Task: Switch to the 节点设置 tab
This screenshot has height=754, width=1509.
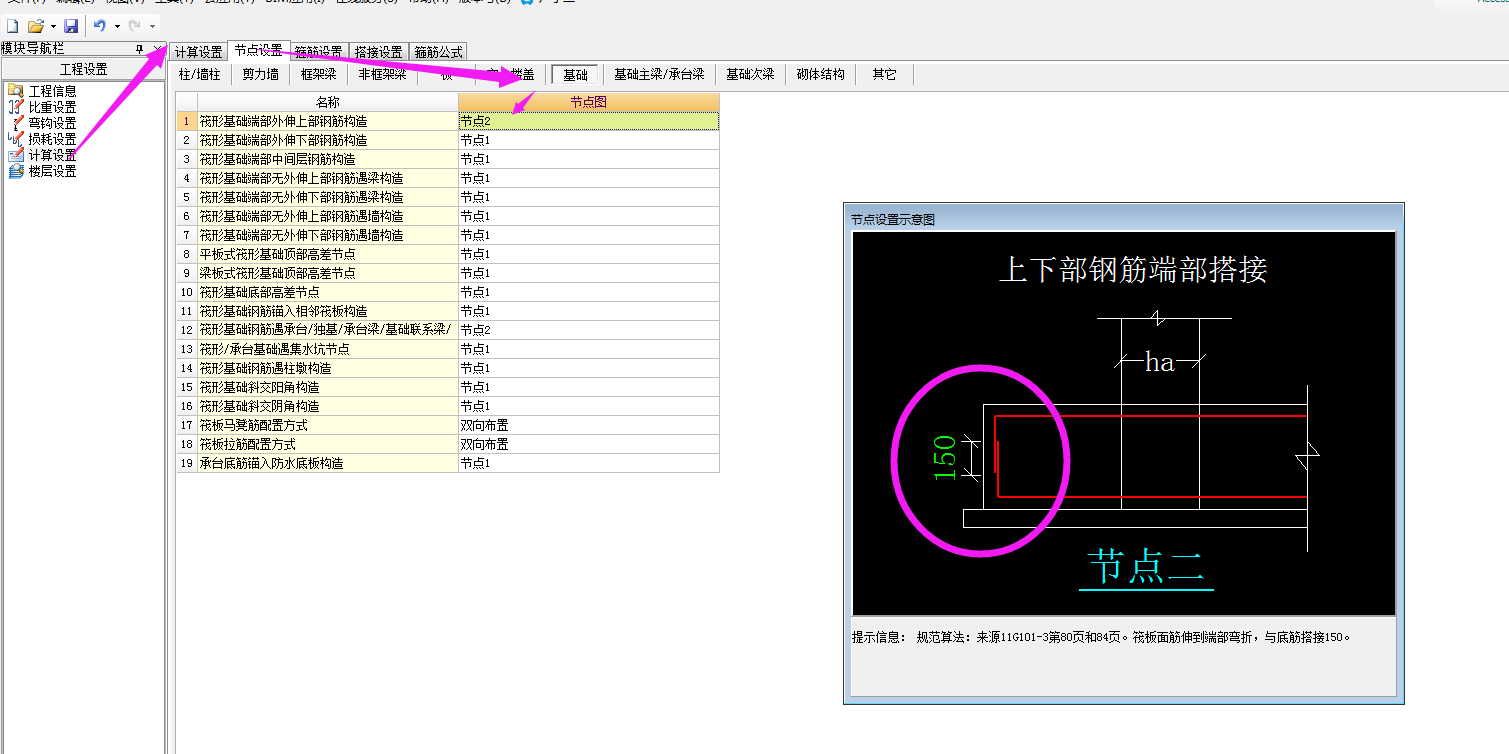Action: coord(258,51)
